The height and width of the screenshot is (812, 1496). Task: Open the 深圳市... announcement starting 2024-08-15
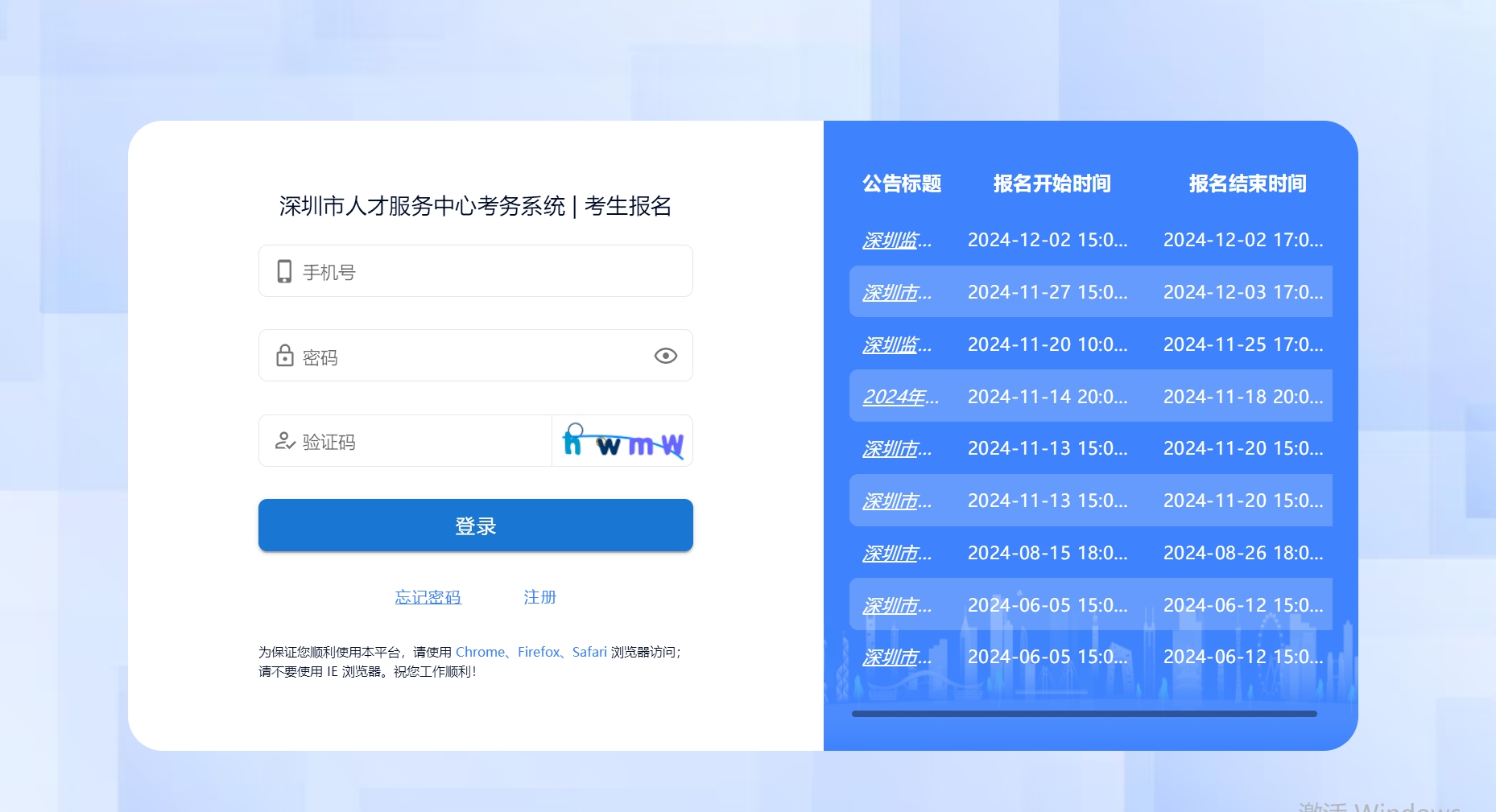coord(896,553)
